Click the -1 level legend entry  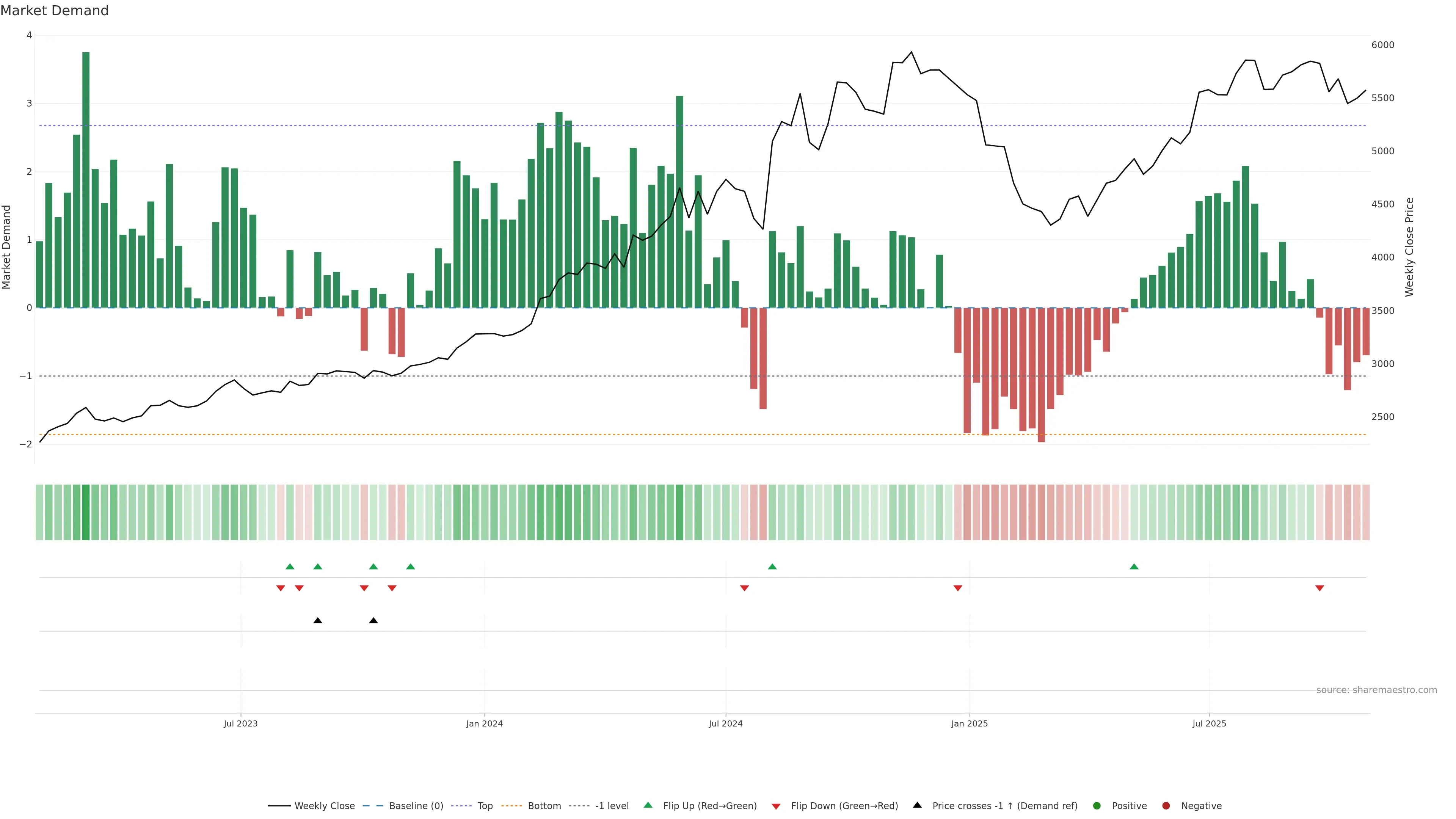click(612, 806)
